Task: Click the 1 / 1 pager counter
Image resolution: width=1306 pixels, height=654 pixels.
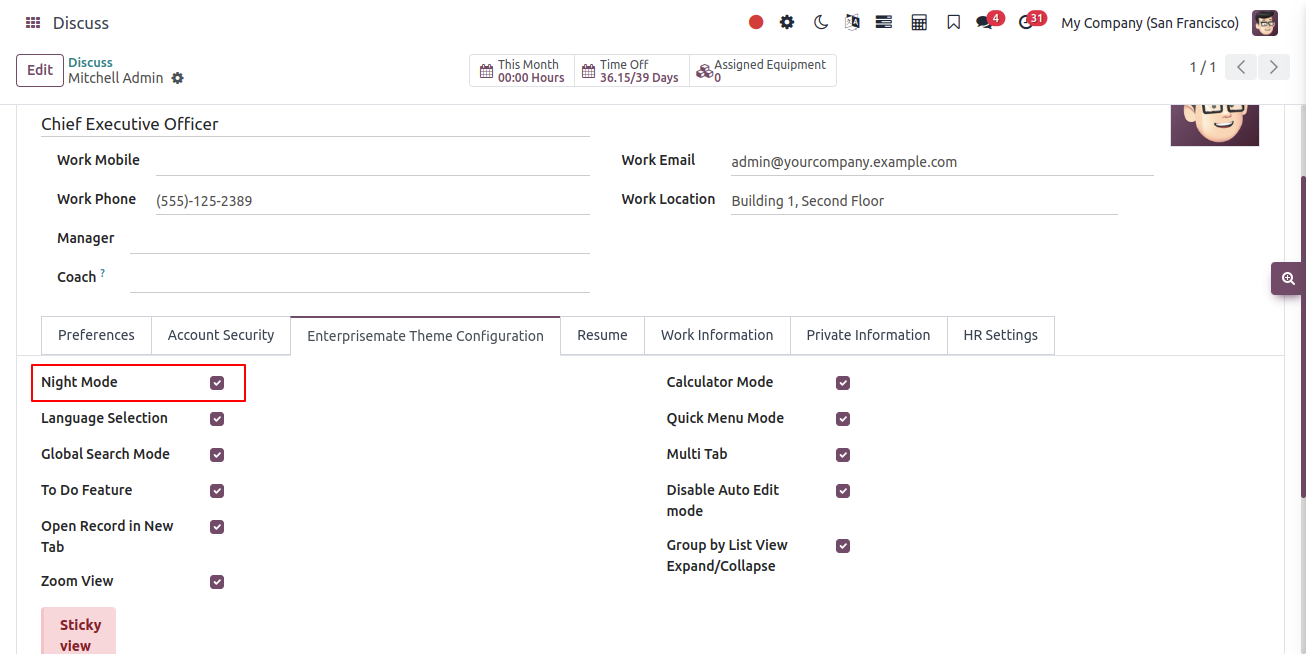Action: 1203,67
